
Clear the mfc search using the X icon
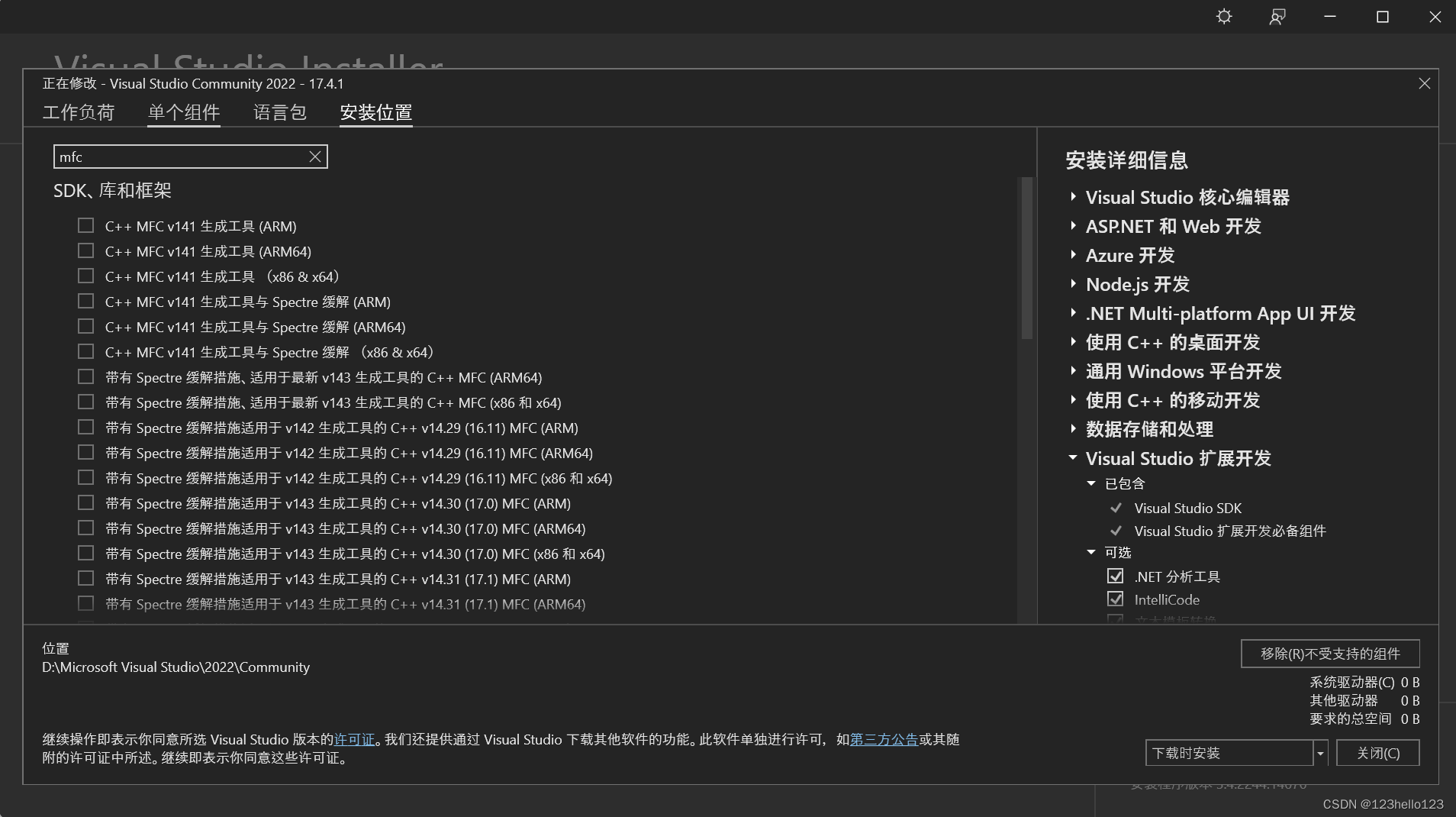point(314,157)
